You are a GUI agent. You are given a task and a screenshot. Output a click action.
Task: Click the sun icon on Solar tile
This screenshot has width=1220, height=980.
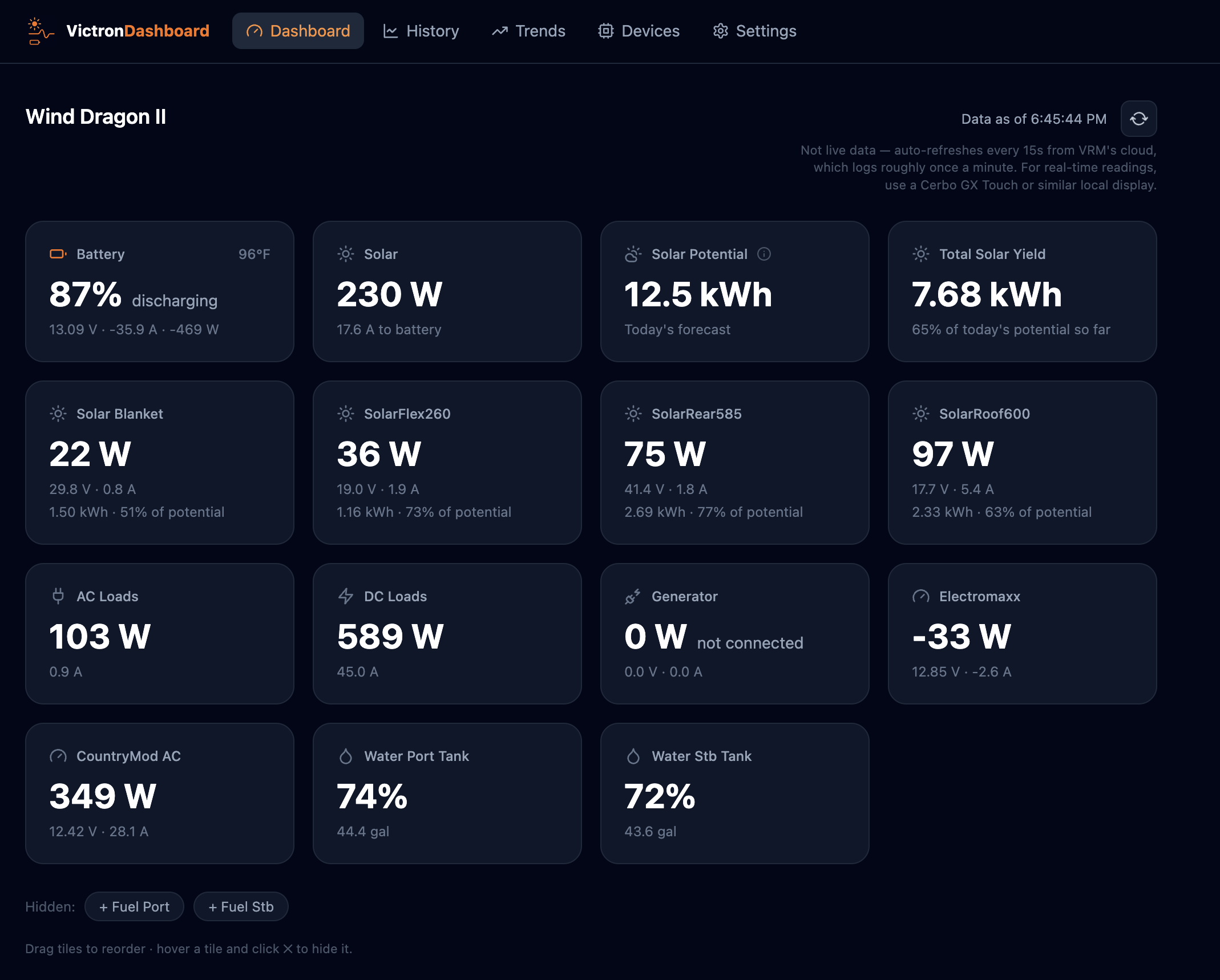pyautogui.click(x=346, y=254)
